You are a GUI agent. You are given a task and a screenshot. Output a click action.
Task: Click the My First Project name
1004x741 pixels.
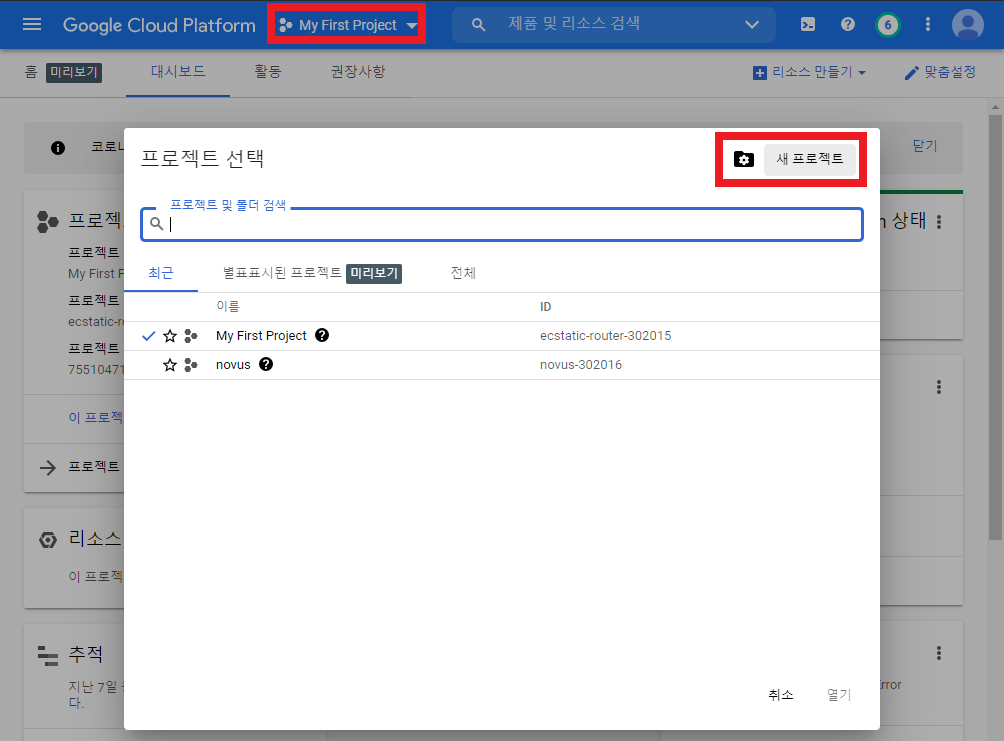(x=261, y=336)
